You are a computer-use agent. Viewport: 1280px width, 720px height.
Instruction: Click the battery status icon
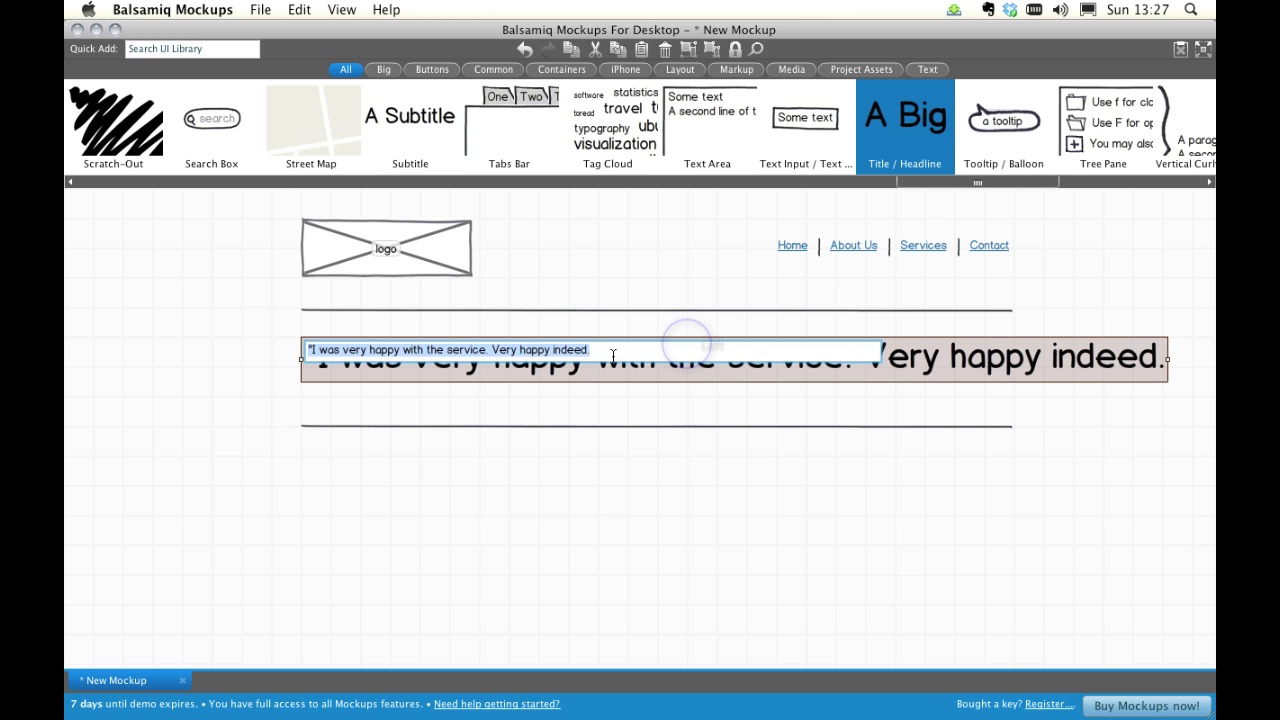[x=1034, y=9]
